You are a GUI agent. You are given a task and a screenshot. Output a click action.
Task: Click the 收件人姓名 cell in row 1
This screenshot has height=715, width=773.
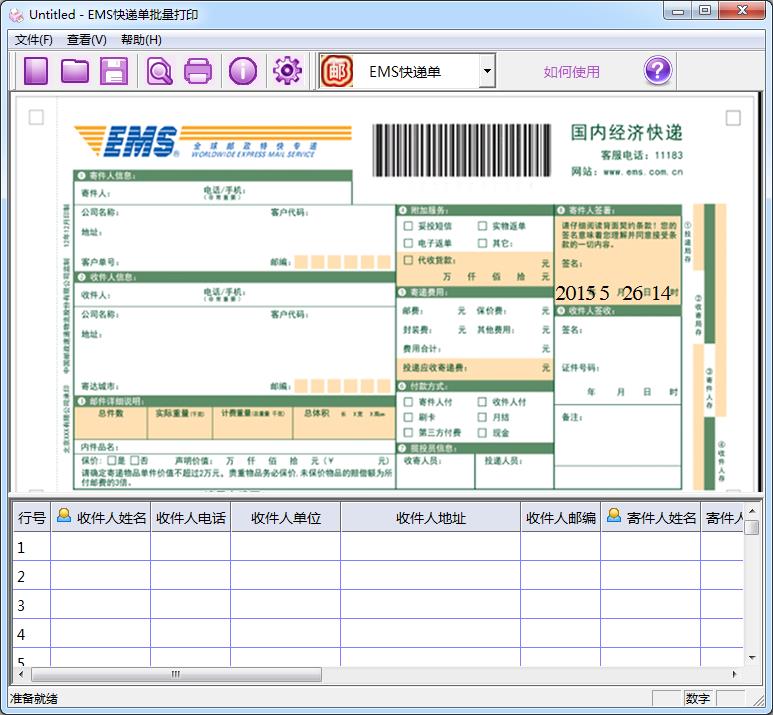coord(101,547)
